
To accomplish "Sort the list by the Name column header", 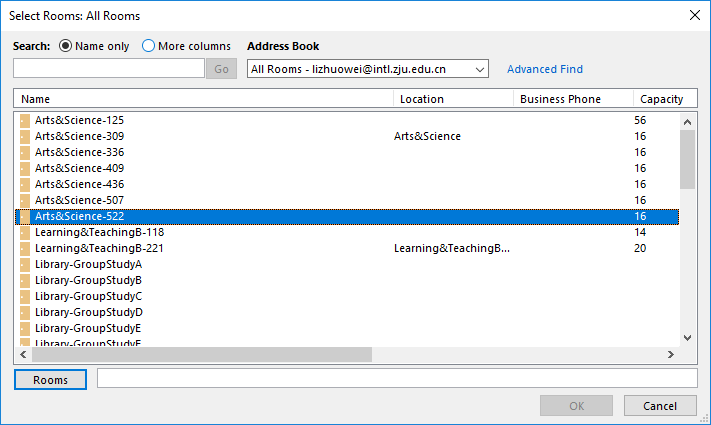I will pos(200,99).
